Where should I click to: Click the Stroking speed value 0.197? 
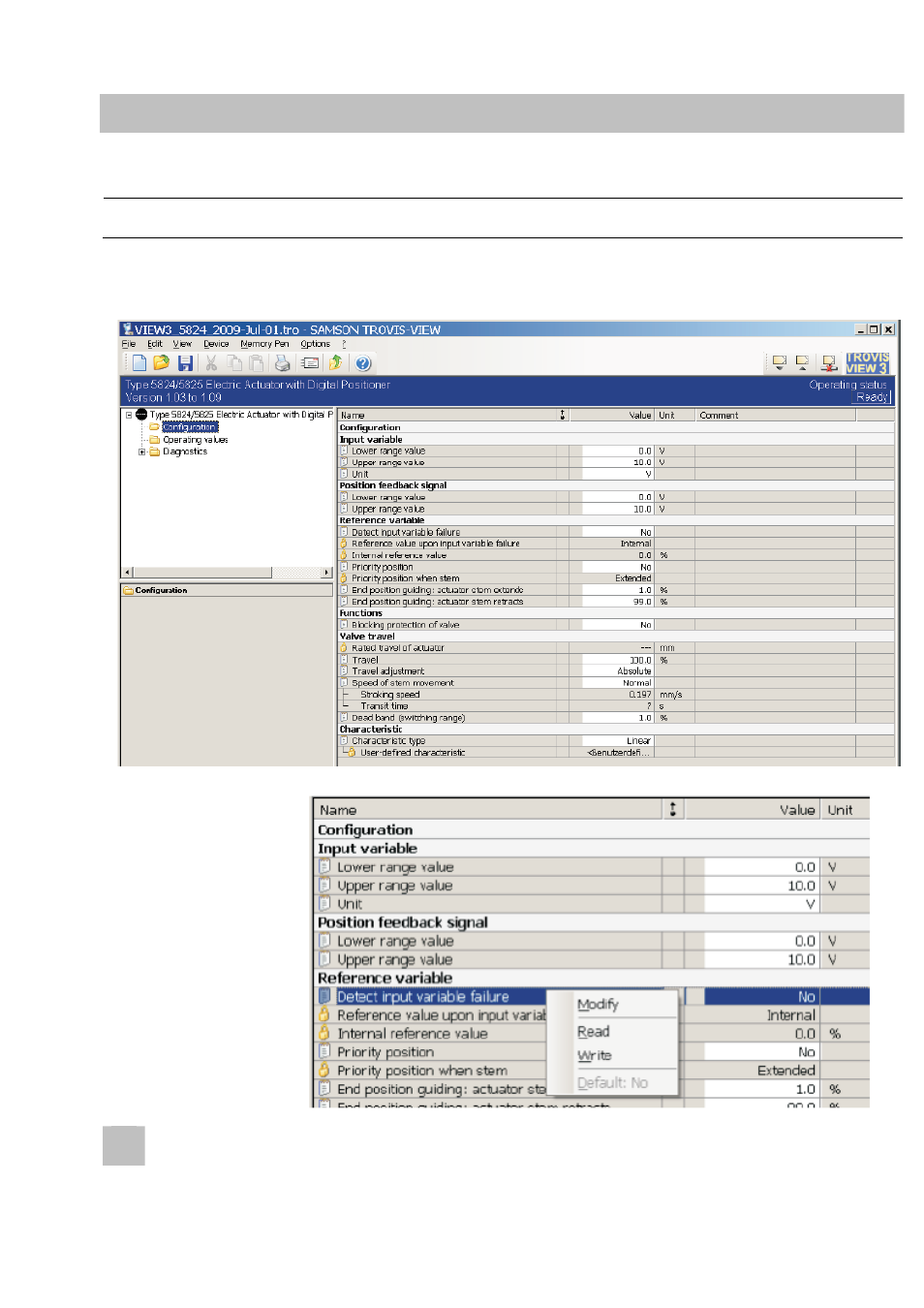(617, 695)
